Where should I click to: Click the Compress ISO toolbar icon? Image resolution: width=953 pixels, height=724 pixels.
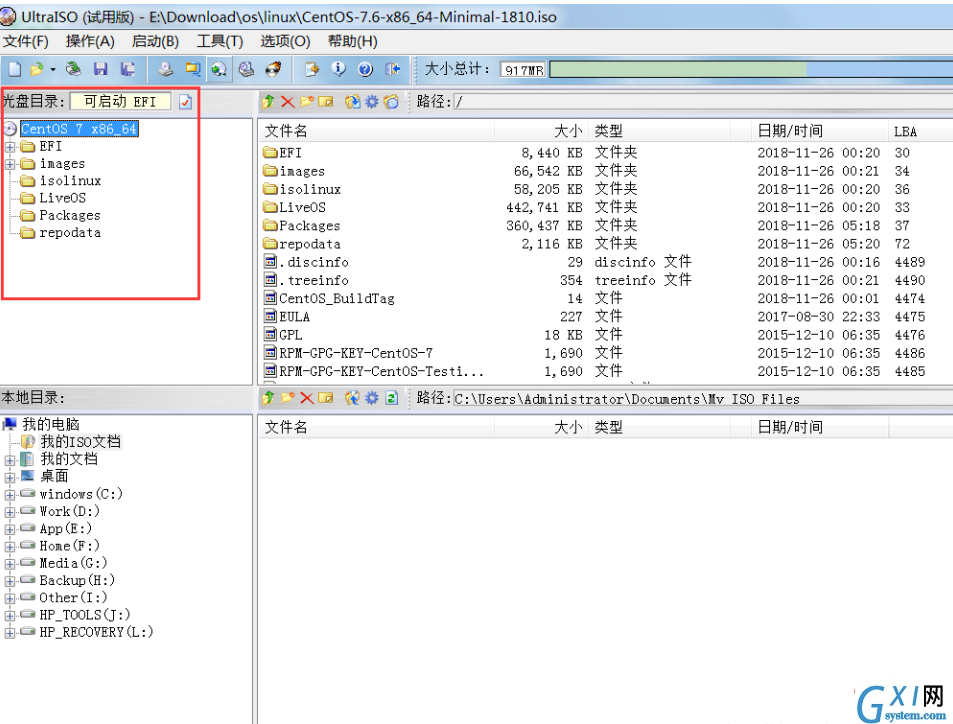(193, 69)
